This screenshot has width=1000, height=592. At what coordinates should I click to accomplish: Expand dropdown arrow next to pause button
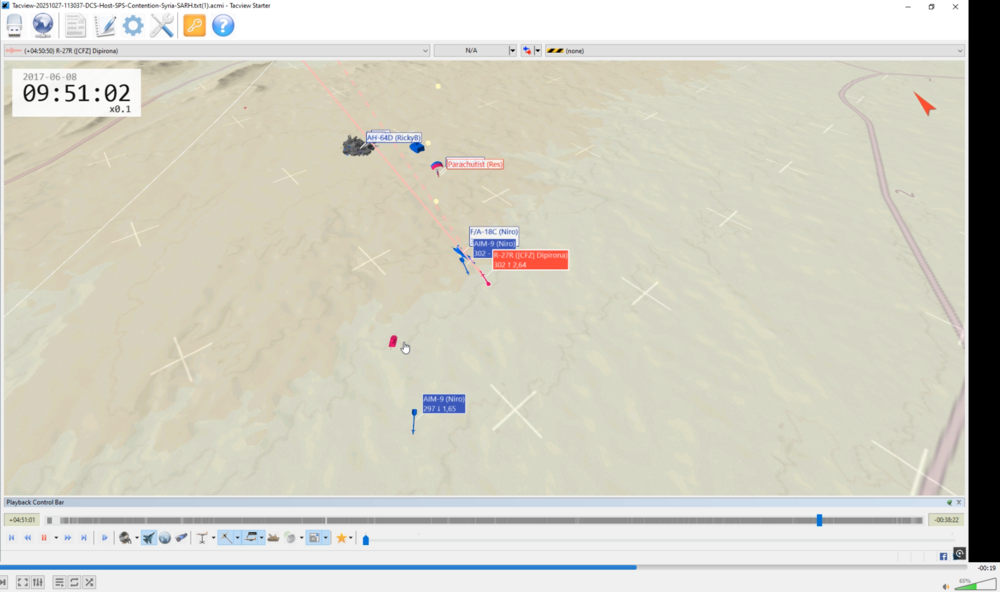coord(56,538)
